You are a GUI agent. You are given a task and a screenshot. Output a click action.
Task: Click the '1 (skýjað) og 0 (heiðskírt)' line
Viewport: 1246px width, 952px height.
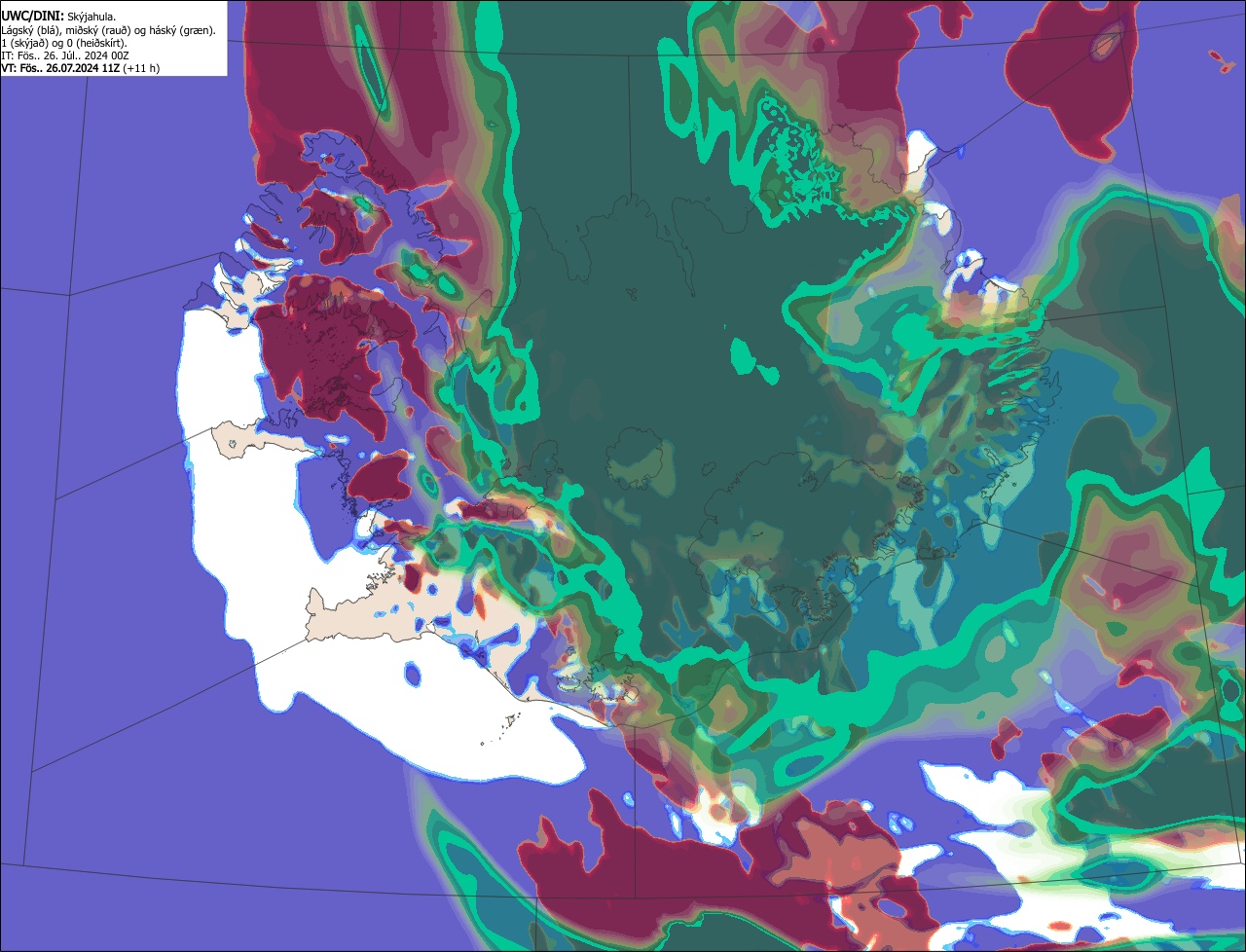(x=64, y=43)
